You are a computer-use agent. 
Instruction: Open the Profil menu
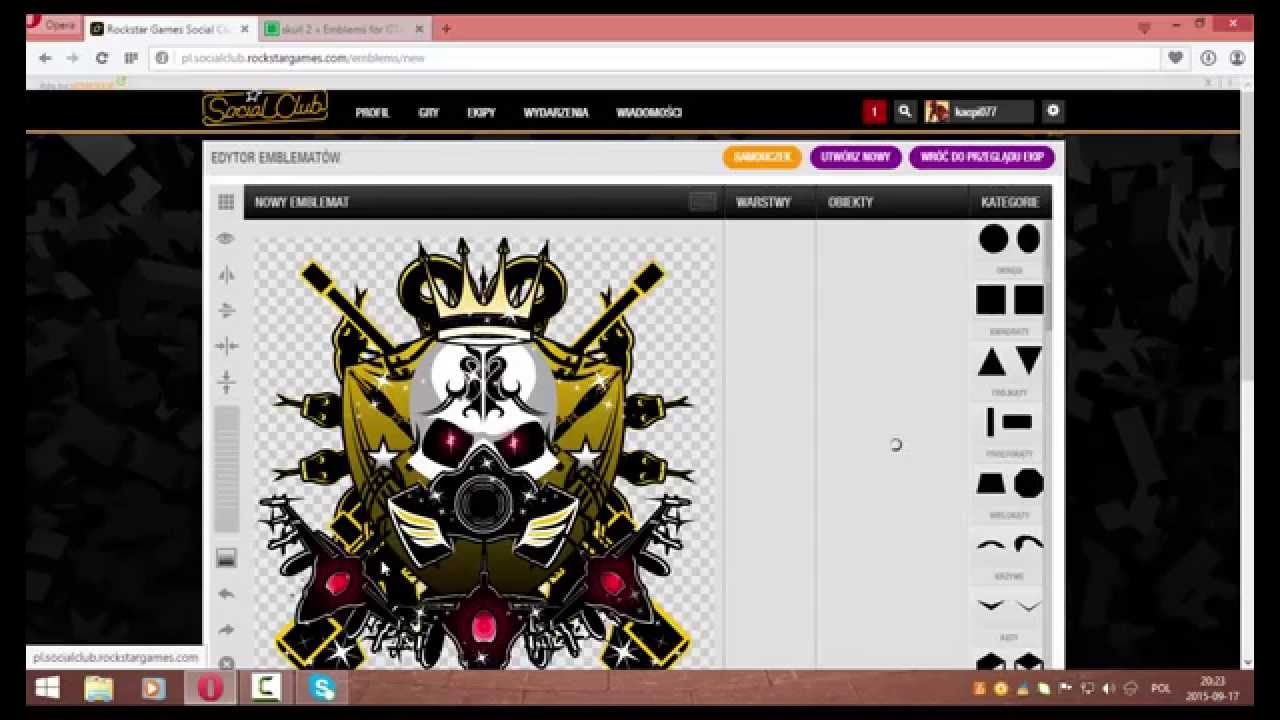click(x=372, y=113)
